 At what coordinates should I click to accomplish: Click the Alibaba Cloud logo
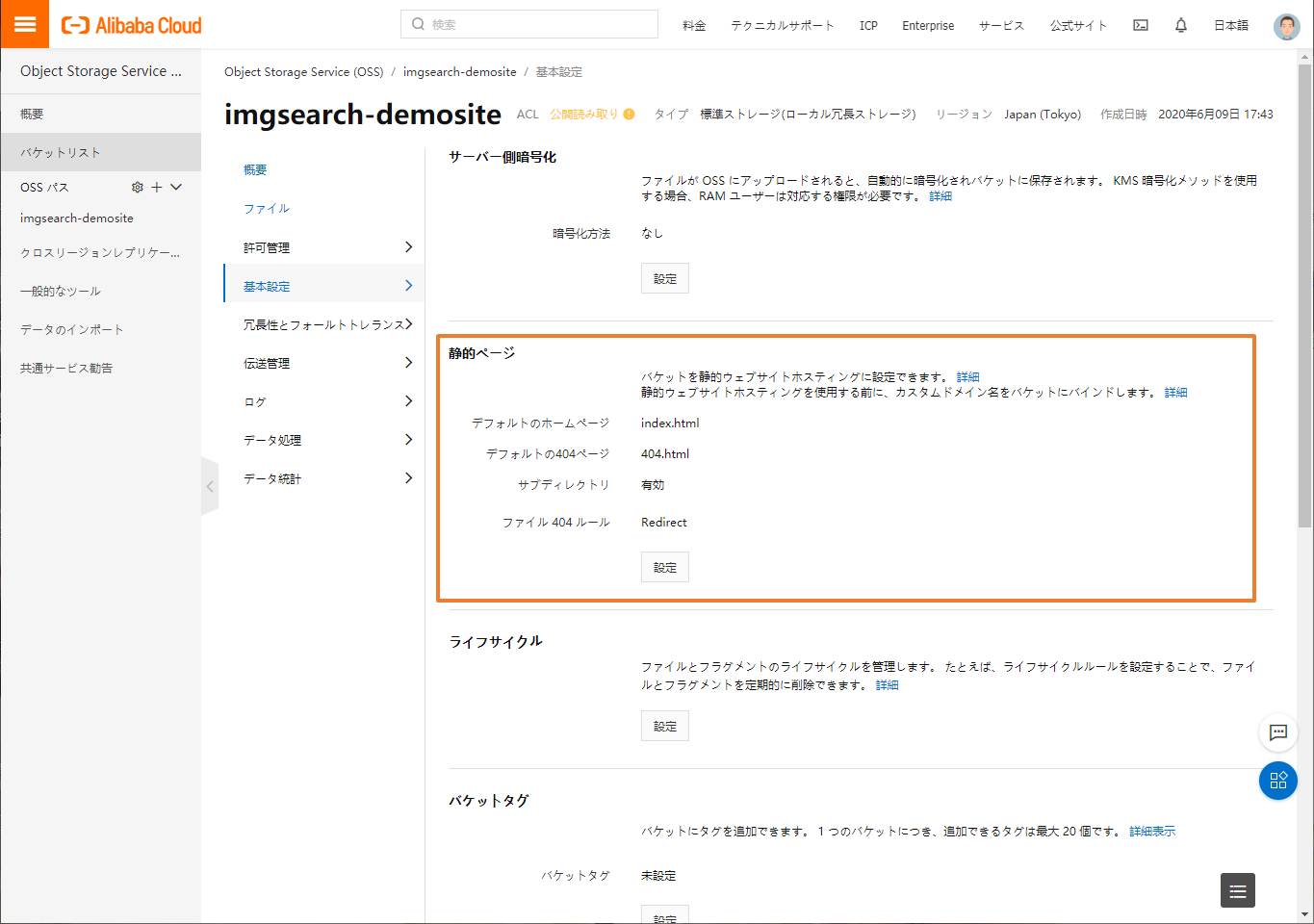(x=132, y=25)
